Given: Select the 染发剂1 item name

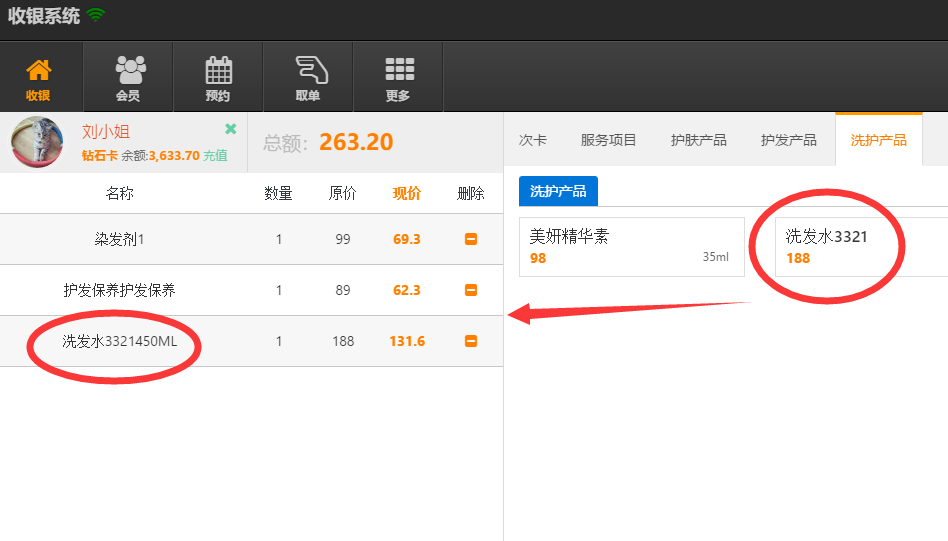Looking at the screenshot, I should click(119, 239).
